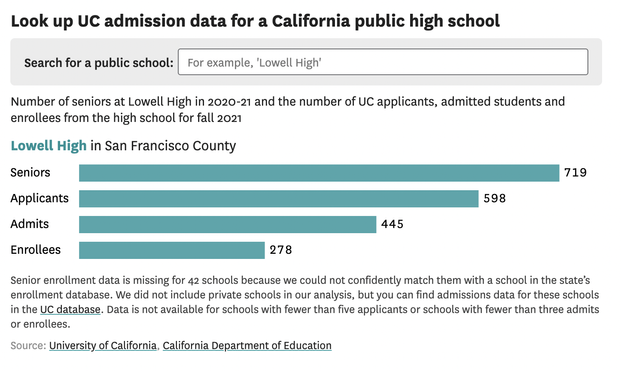Open the UC database link
The image size is (621, 371).
pyautogui.click(x=70, y=310)
